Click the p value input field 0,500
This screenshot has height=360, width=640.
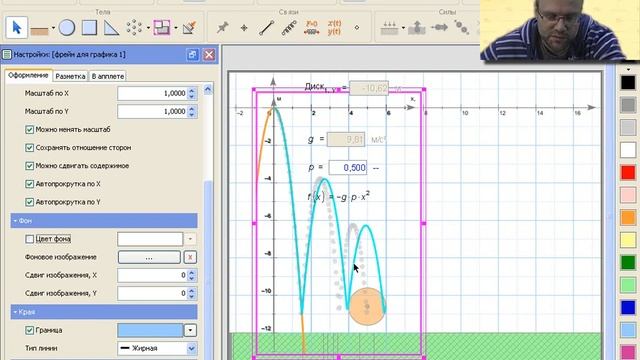(348, 168)
